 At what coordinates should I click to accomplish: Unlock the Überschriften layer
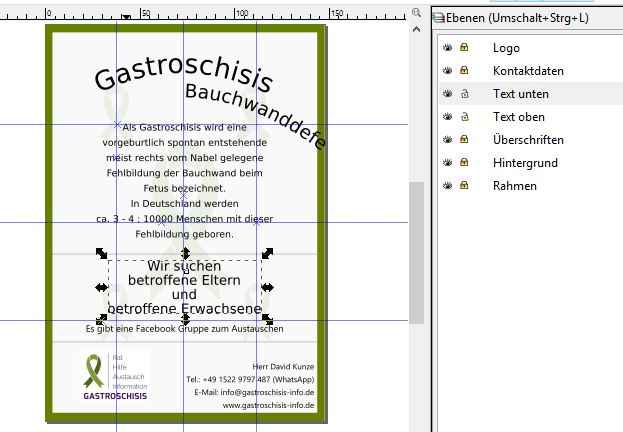pos(464,139)
